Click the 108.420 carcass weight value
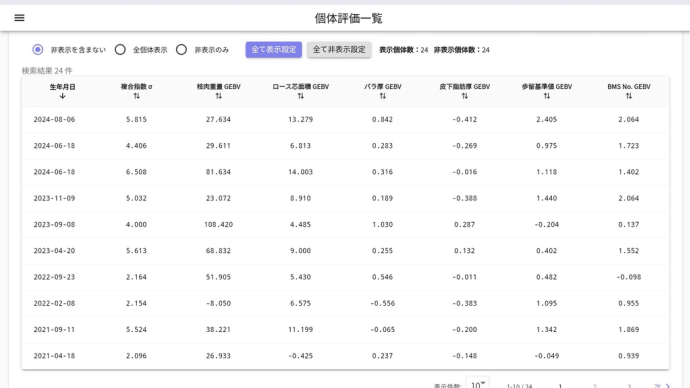Viewport: 690px width, 388px height. click(x=219, y=224)
